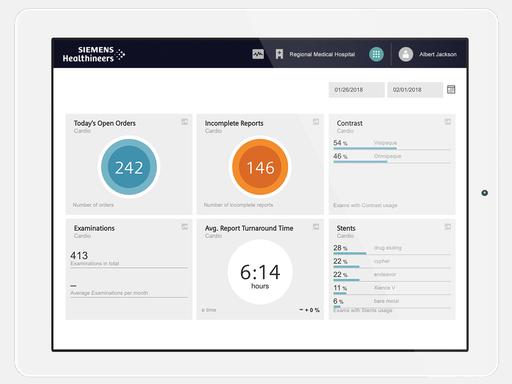Open the Albert Jackson account name
Screen dimensions: 512x384
(x=438, y=54)
